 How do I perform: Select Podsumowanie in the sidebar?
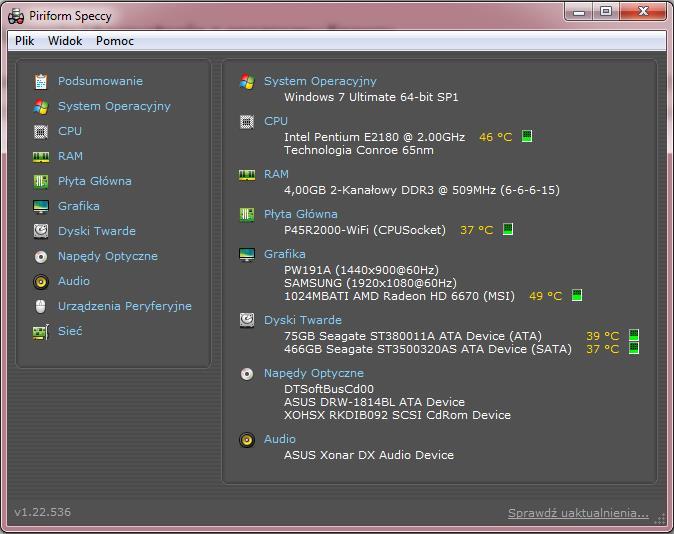(100, 81)
